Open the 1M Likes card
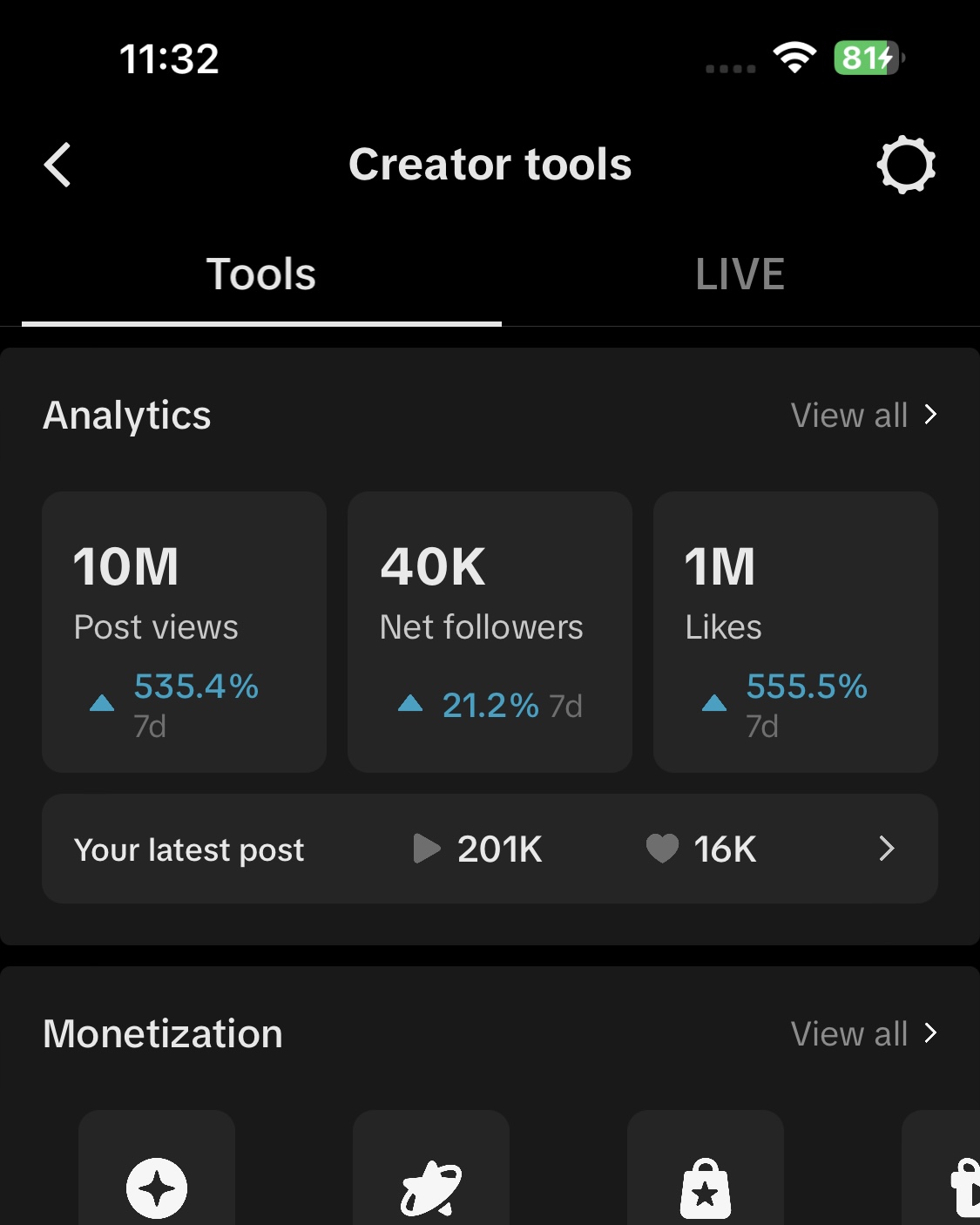The height and width of the screenshot is (1225, 980). click(795, 632)
